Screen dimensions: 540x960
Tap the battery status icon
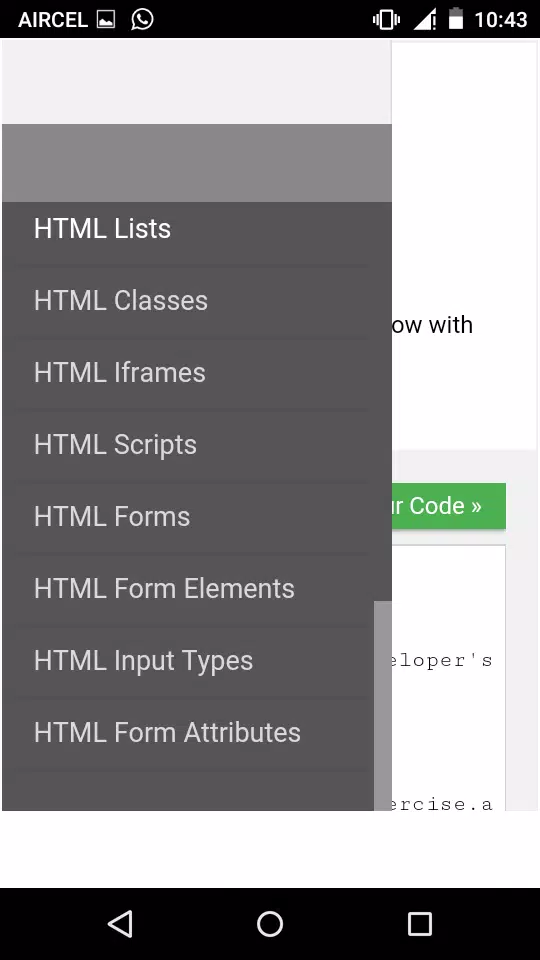pyautogui.click(x=456, y=19)
